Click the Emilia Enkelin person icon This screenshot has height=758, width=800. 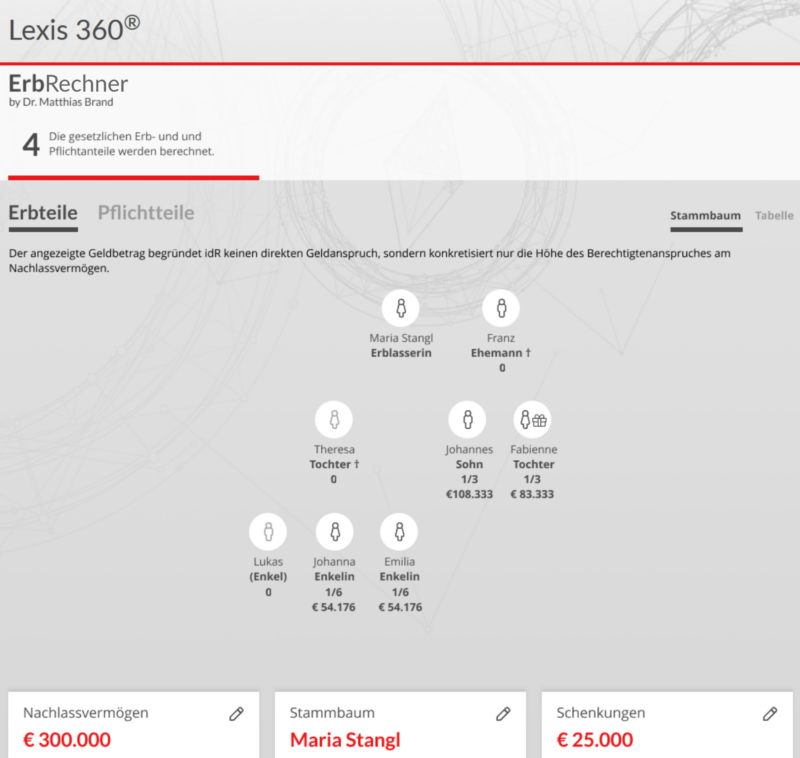click(x=399, y=531)
